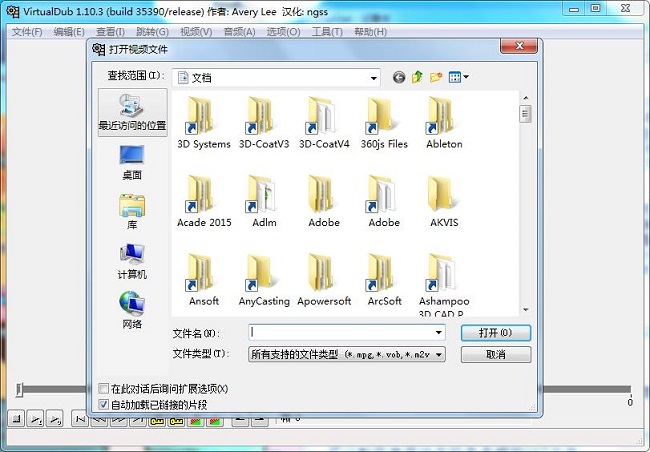Open the 编辑(E) menu
This screenshot has width=650, height=452.
[x=69, y=32]
